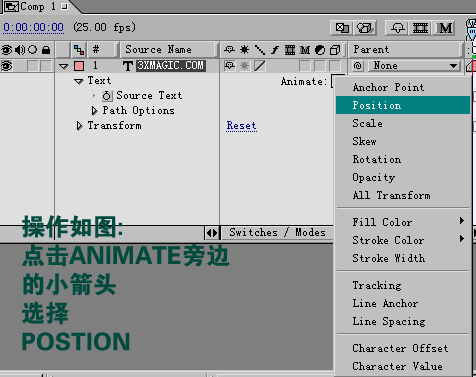Screen dimensions: 476x377
Task: Click the quality switch header icon
Action: pos(260,50)
